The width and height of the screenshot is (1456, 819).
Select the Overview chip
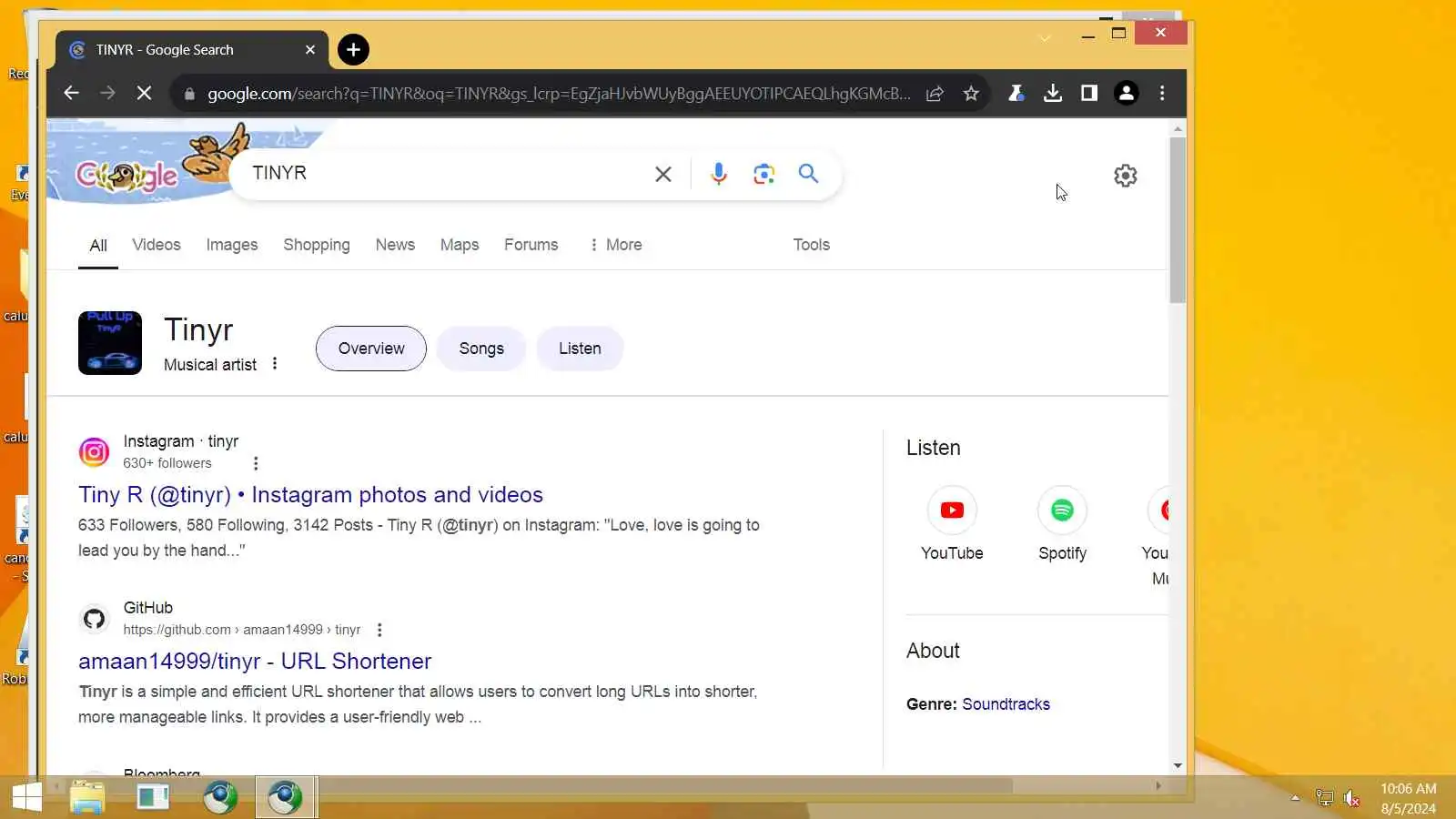(x=371, y=349)
